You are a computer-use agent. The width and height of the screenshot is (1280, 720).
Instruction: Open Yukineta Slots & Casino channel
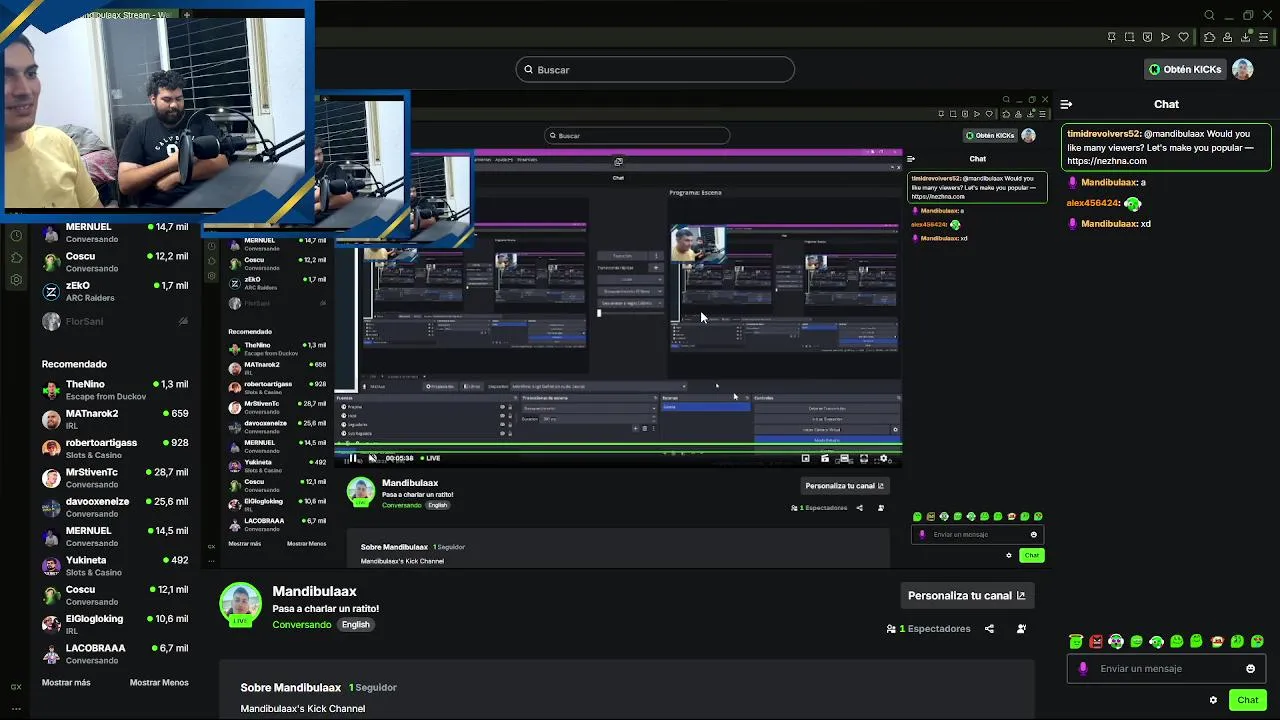[115, 566]
